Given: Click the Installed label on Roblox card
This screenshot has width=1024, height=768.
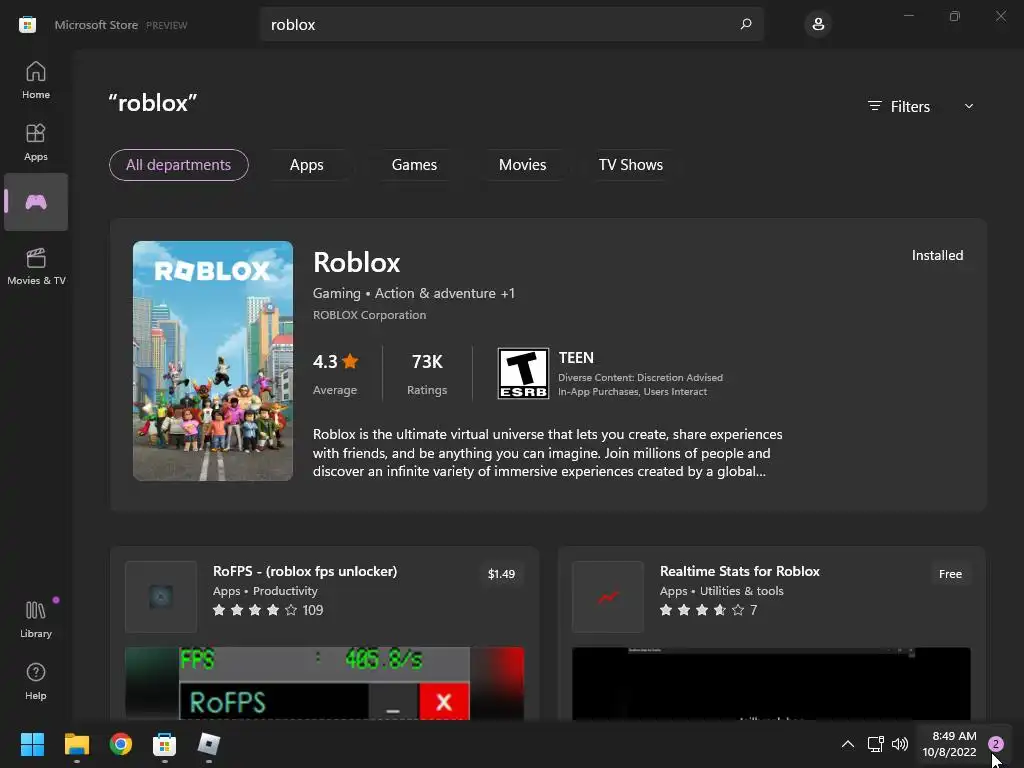Looking at the screenshot, I should click(937, 255).
